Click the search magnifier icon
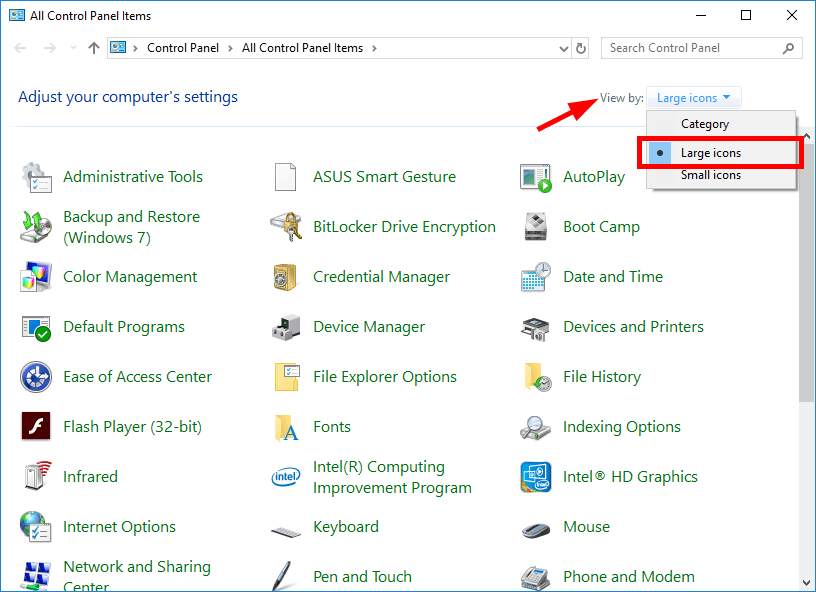The image size is (816, 592). (x=788, y=48)
